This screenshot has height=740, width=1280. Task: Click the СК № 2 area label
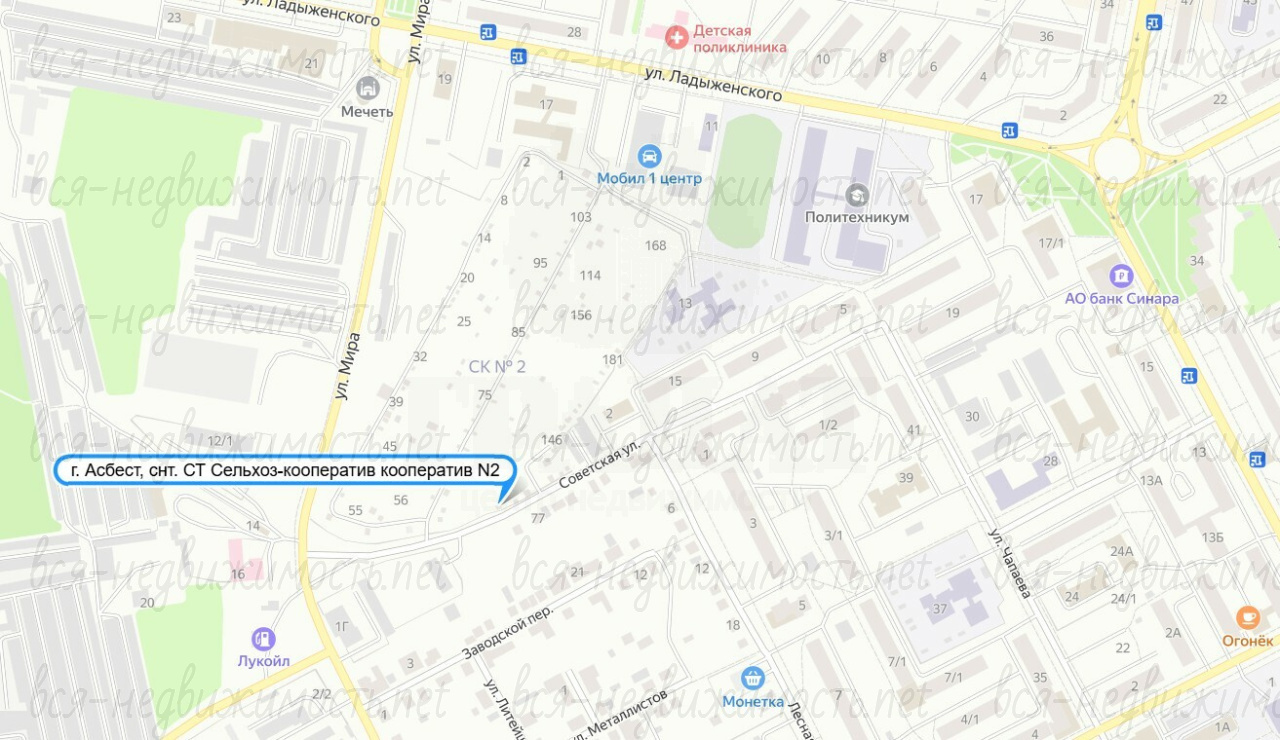point(497,367)
